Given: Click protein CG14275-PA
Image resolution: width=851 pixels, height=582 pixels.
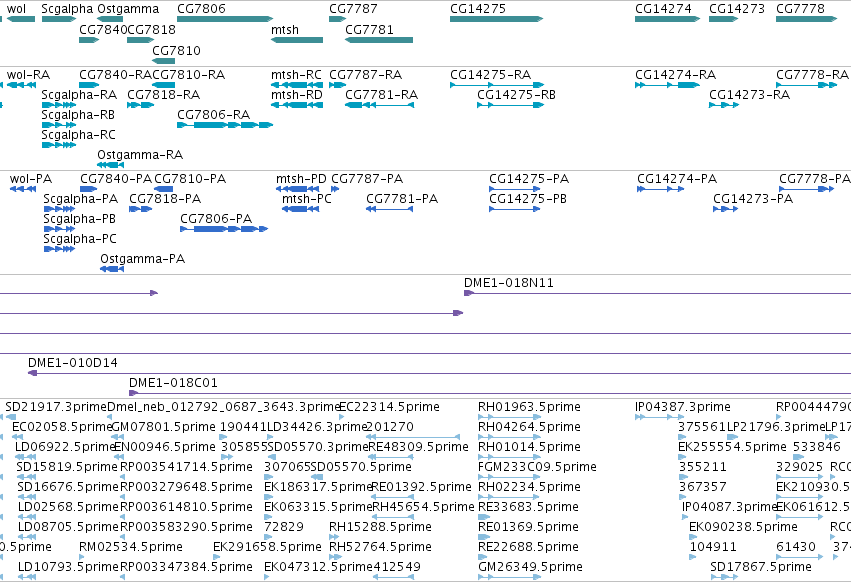Looking at the screenshot, I should (x=529, y=179).
